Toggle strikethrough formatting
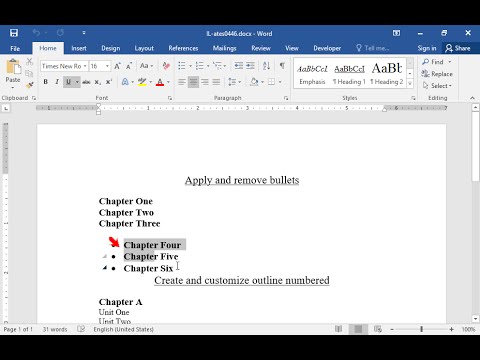The width and height of the screenshot is (480, 360). (x=86, y=82)
